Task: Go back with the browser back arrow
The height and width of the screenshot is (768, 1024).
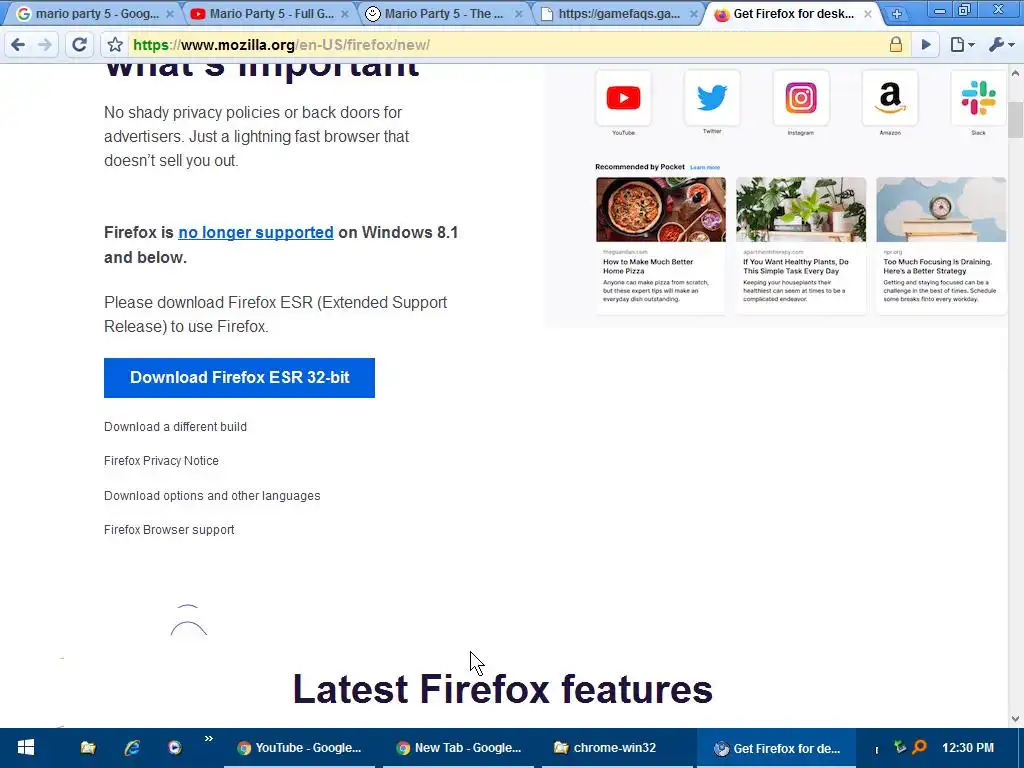Action: click(18, 44)
